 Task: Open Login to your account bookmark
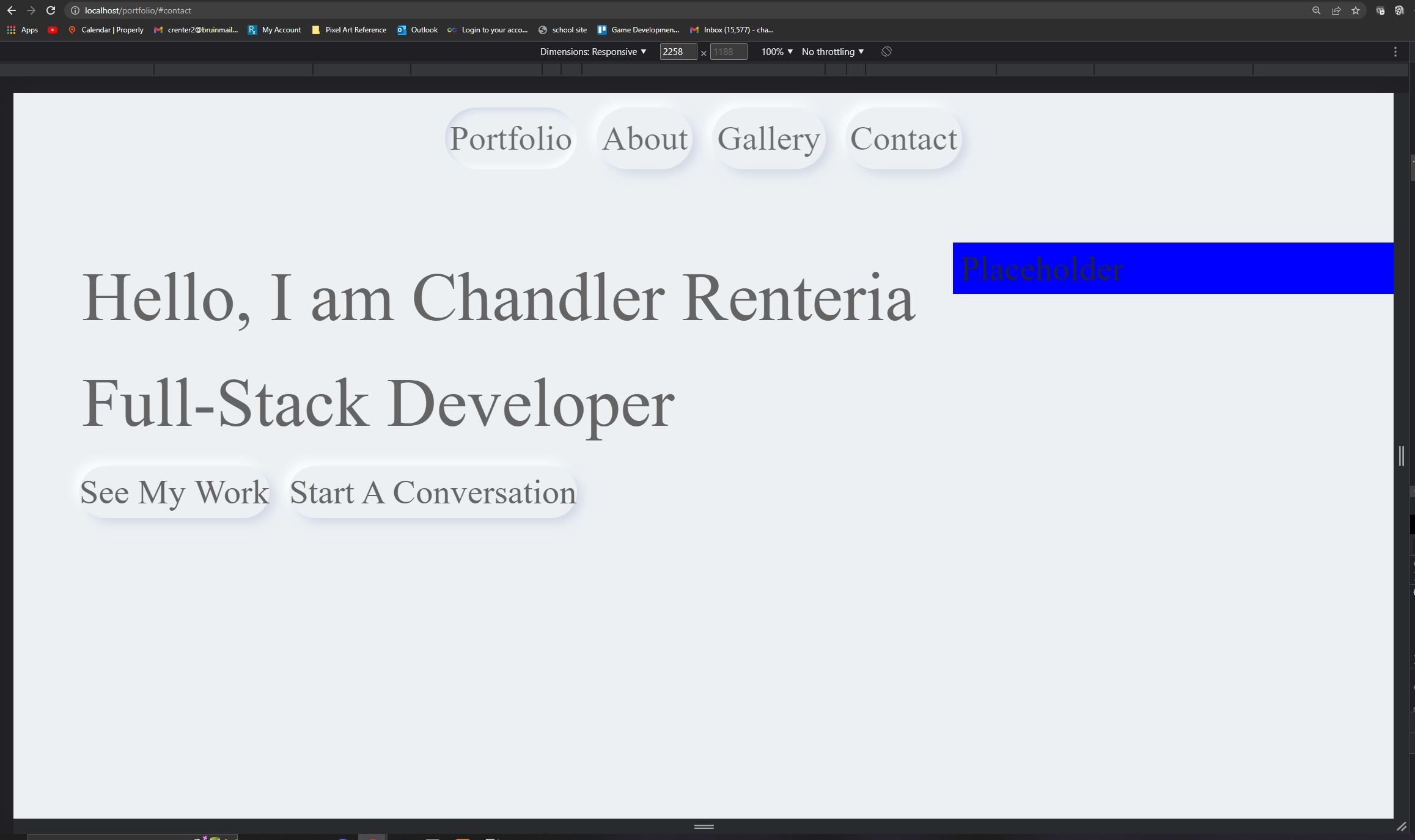tap(488, 30)
